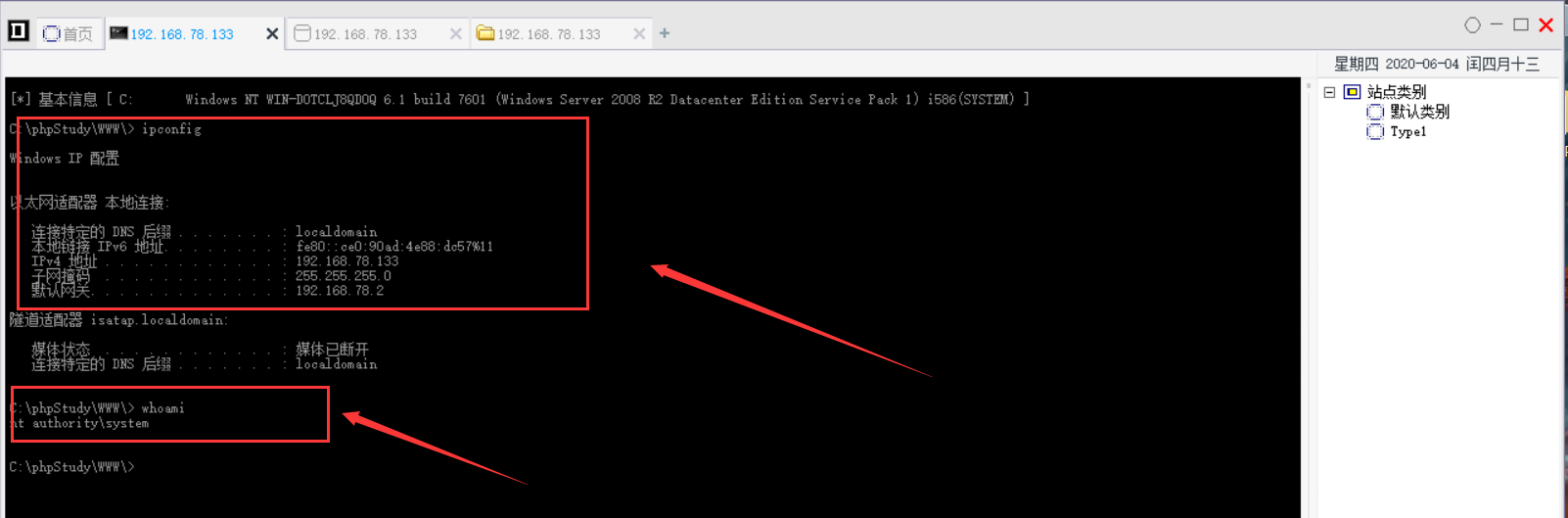Select the 站点类别 root category
1568x518 pixels.
[1396, 92]
